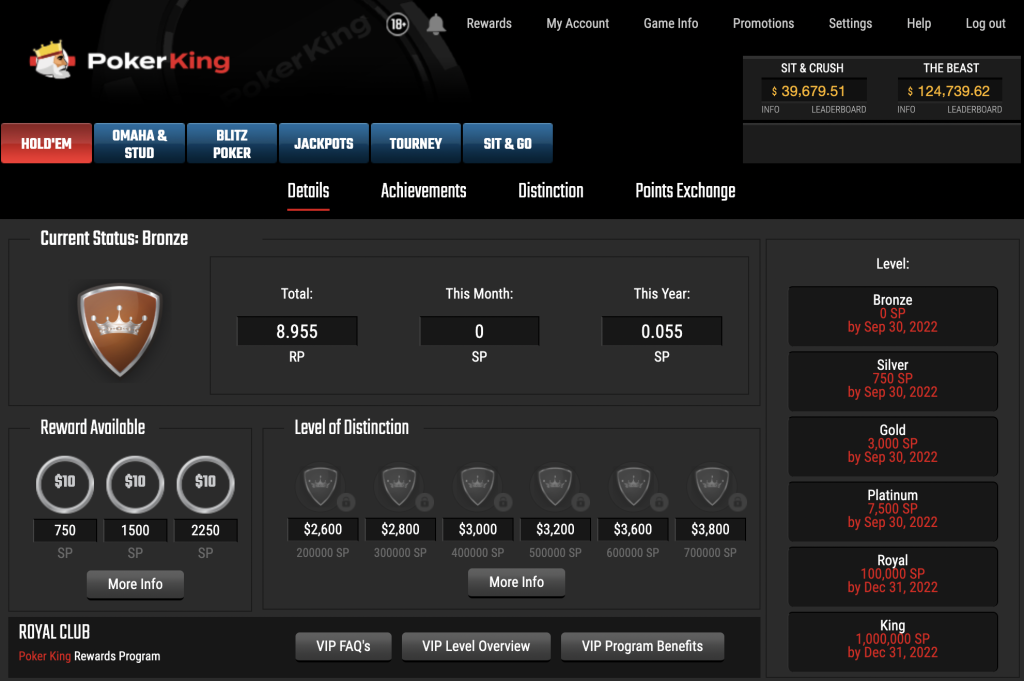Open The Beast LEADERBOARD link
The image size is (1024, 681).
(974, 110)
